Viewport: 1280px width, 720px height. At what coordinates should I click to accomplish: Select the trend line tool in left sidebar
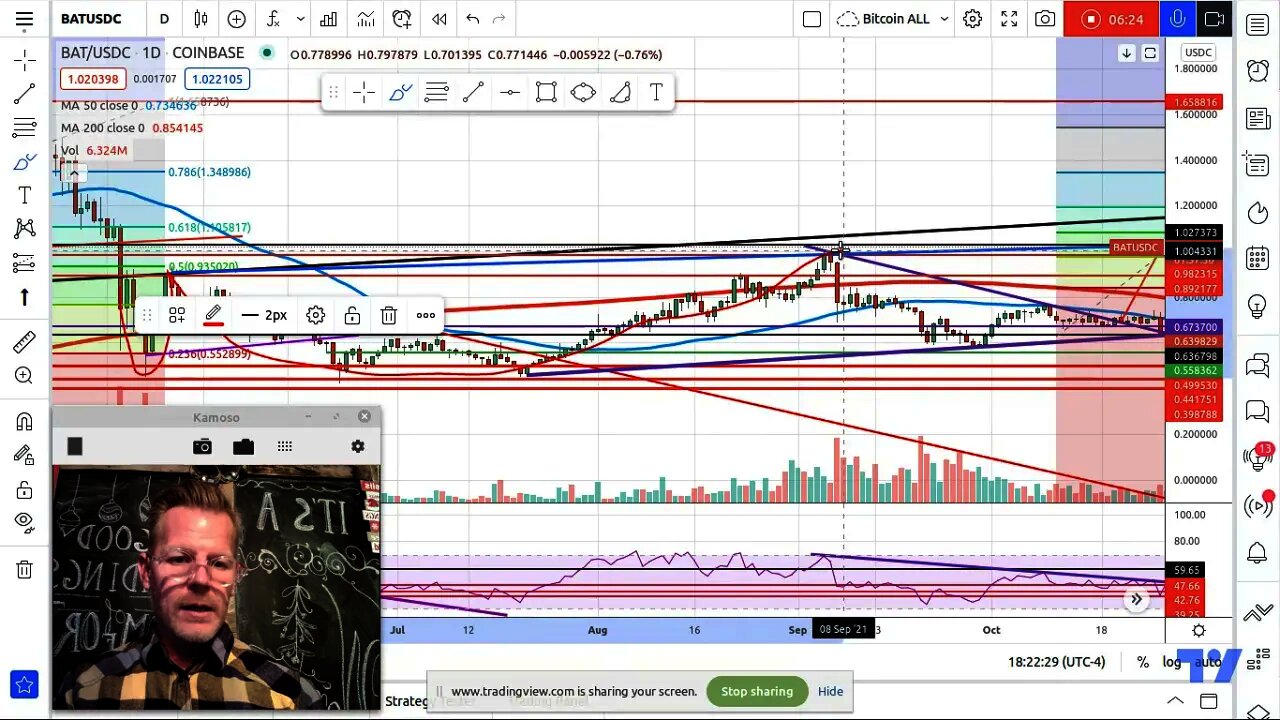point(24,94)
